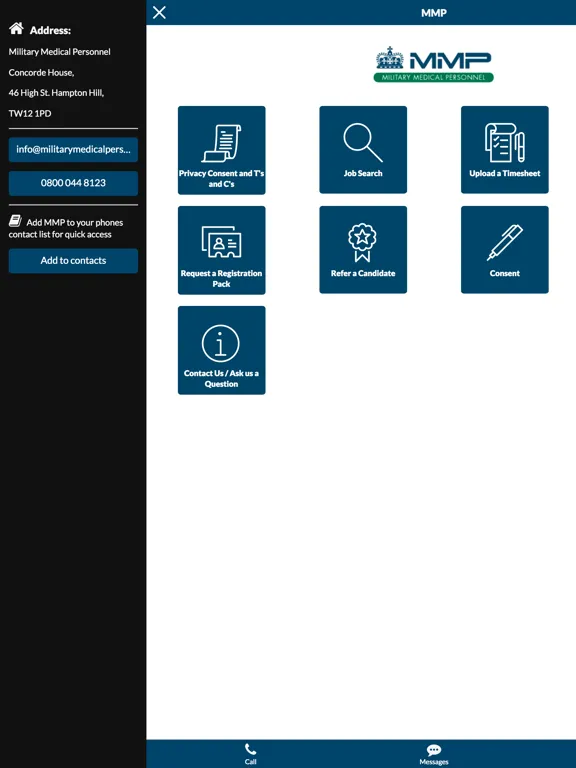The height and width of the screenshot is (768, 576).
Task: Open the Upload a Timesheet tile
Action: (504, 150)
